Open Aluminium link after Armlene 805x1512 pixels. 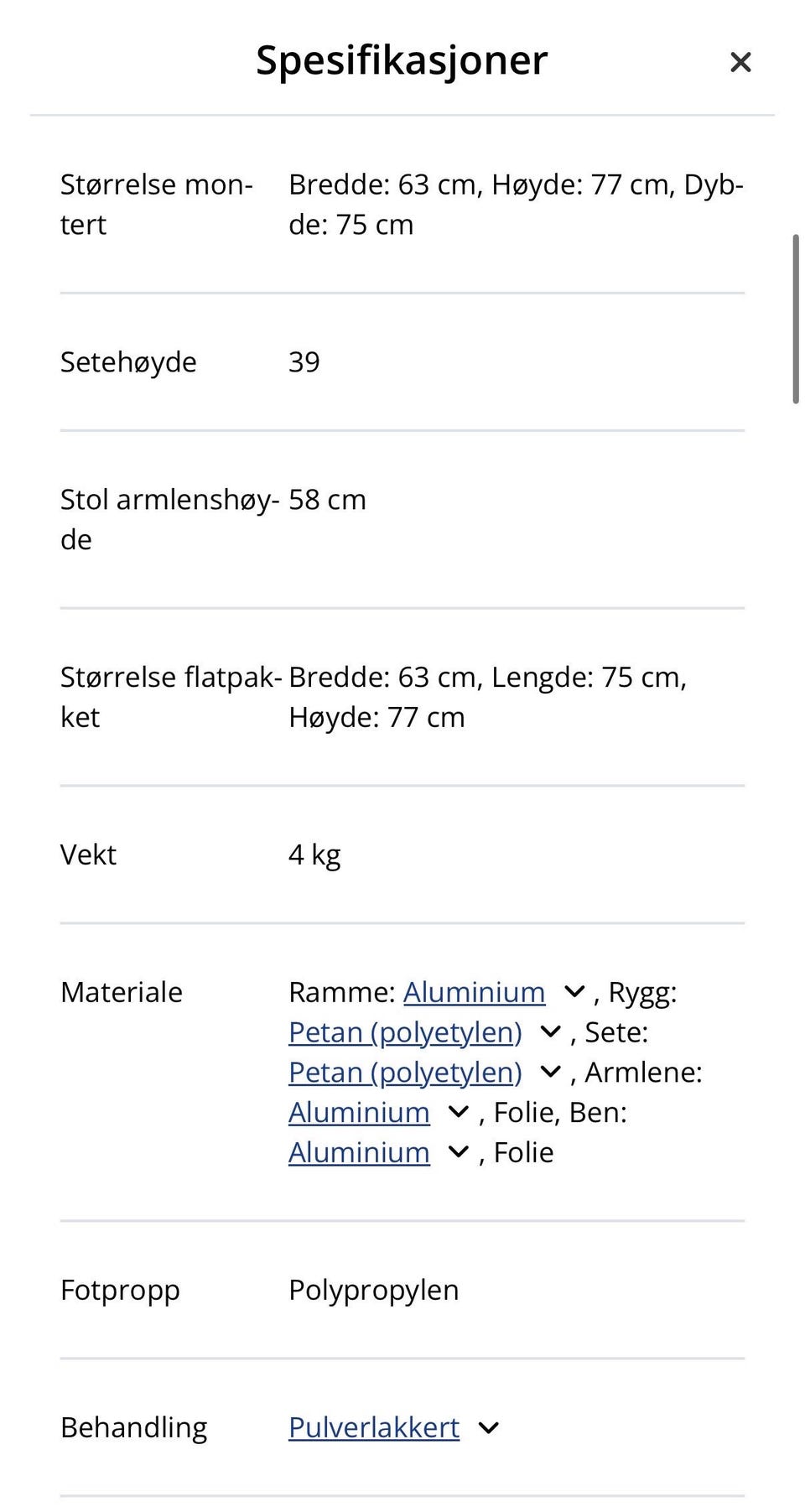[359, 1113]
